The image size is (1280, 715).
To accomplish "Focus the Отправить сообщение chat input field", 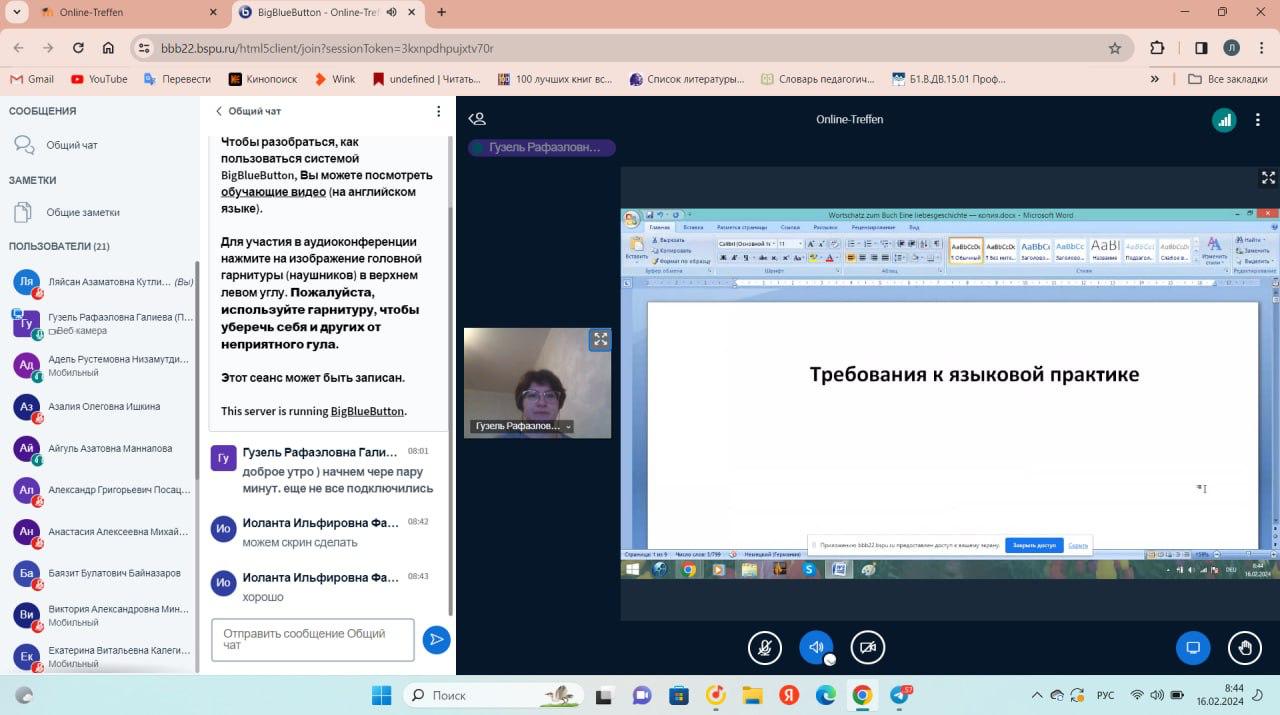I will pyautogui.click(x=312, y=639).
